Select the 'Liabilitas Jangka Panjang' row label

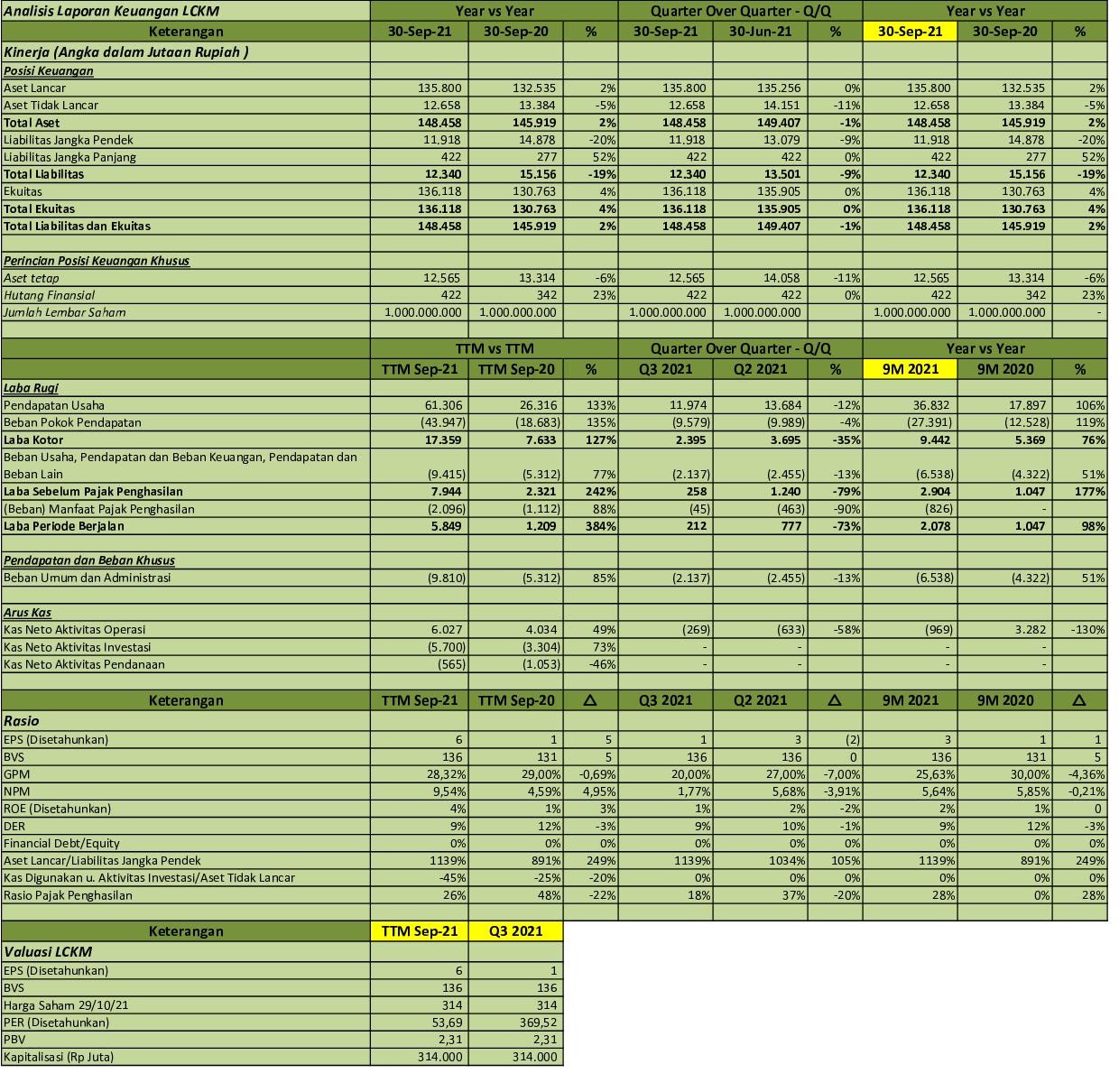70,156
